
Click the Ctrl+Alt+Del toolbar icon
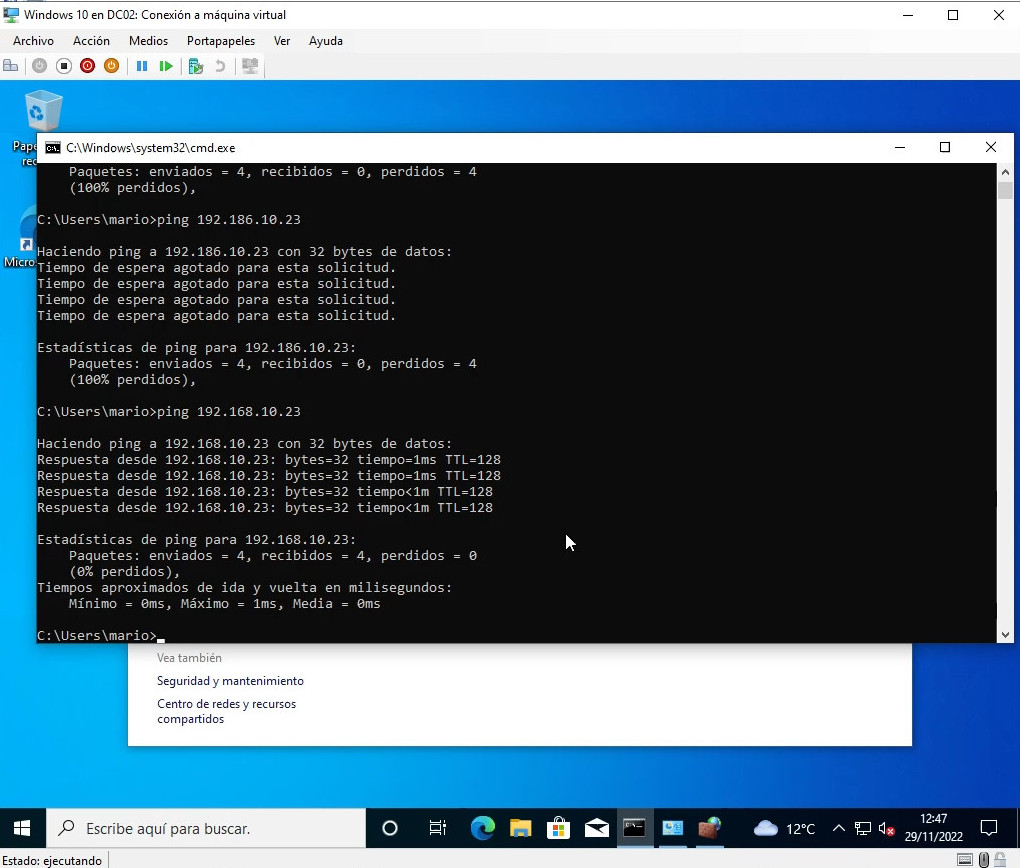click(x=11, y=66)
